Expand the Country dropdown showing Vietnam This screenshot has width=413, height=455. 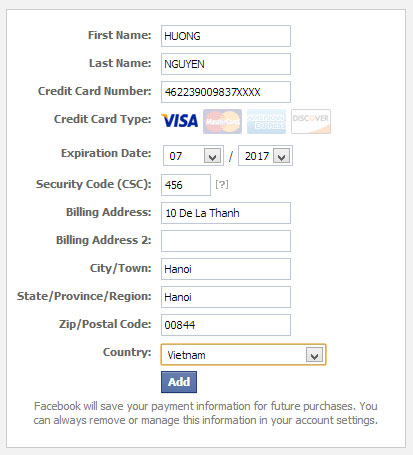click(x=243, y=355)
